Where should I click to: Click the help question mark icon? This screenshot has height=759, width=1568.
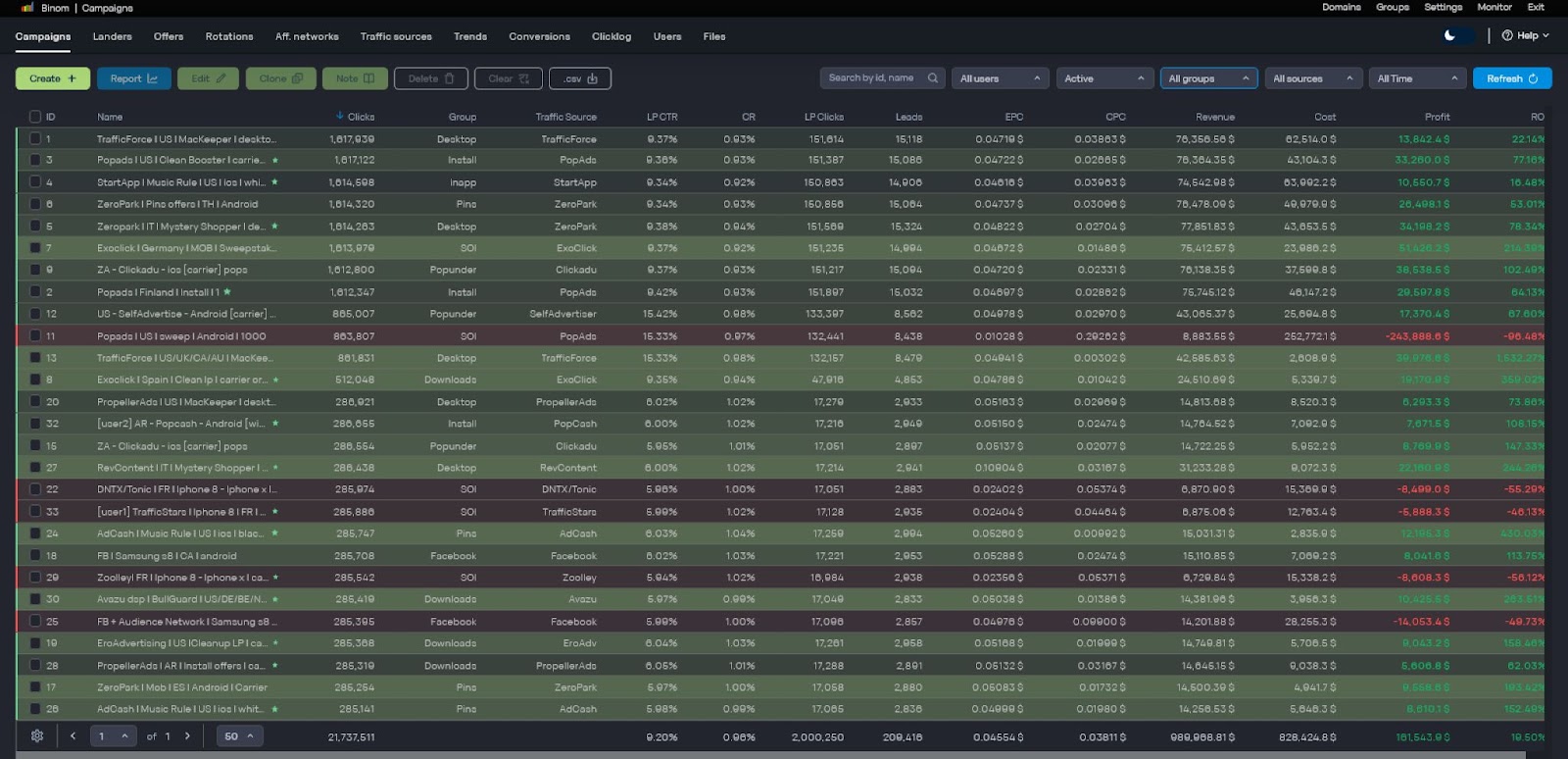(x=1507, y=36)
